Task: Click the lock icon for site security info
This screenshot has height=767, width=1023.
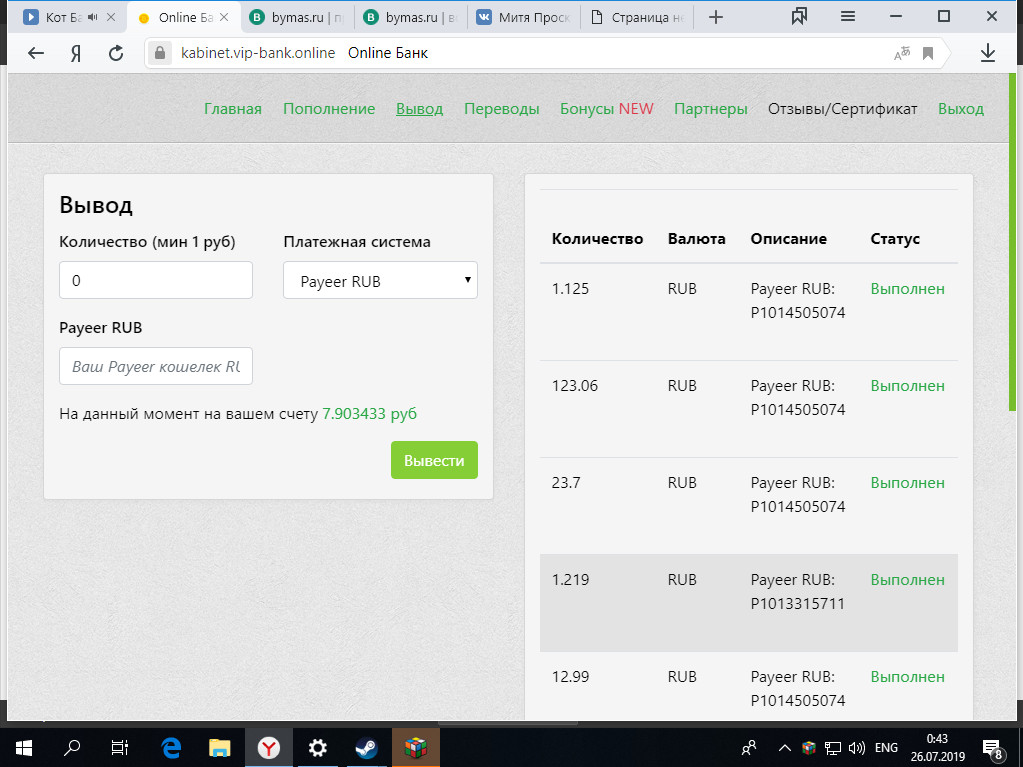Action: pos(159,53)
